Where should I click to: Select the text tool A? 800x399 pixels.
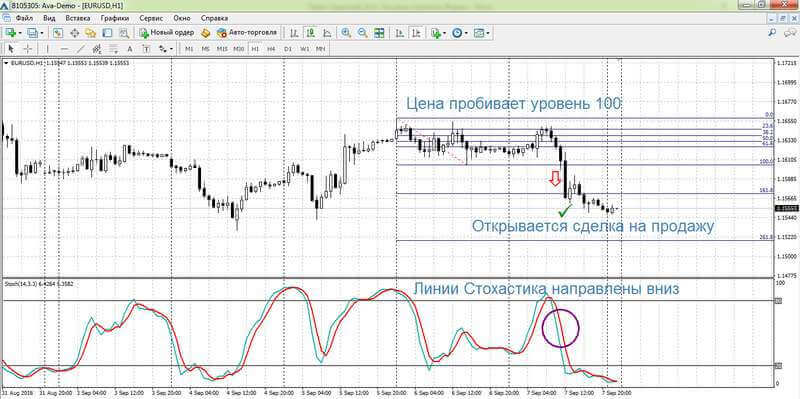point(130,48)
